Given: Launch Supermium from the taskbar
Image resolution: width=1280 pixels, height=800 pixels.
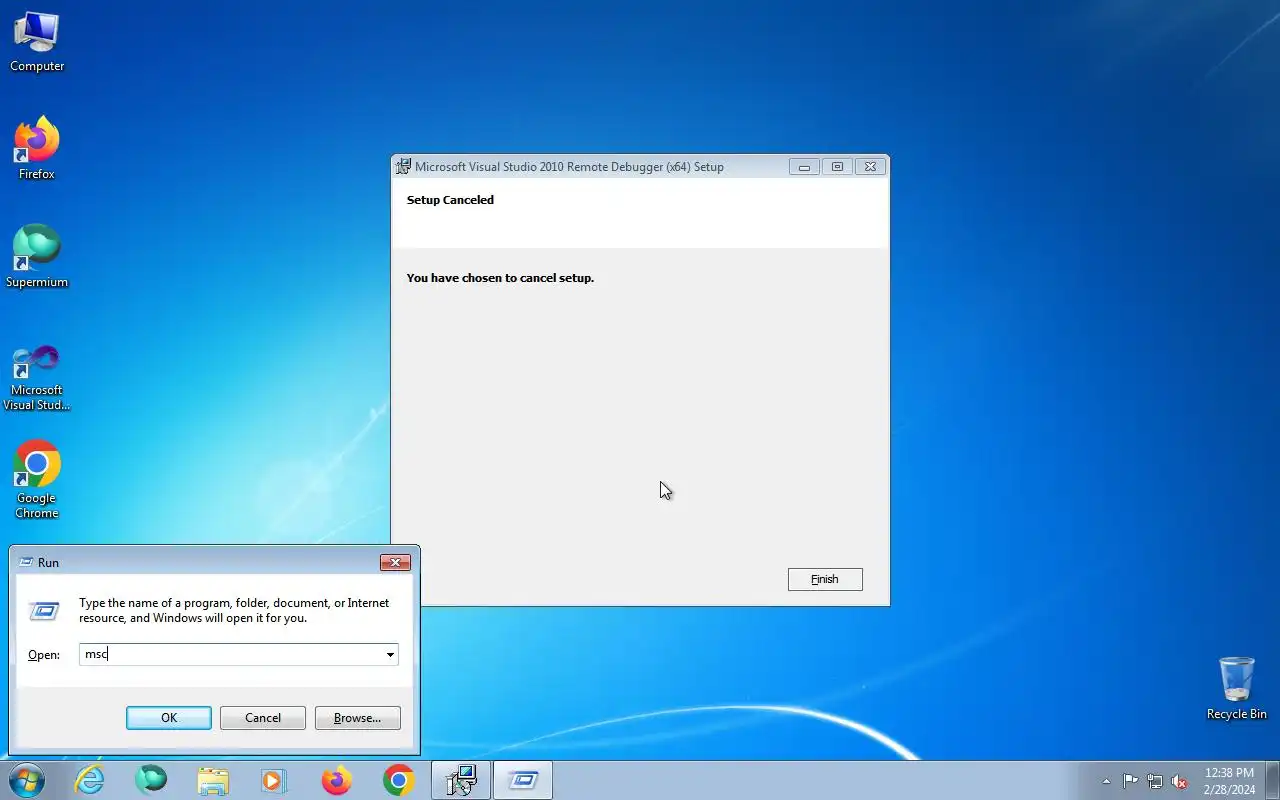Looking at the screenshot, I should (151, 780).
